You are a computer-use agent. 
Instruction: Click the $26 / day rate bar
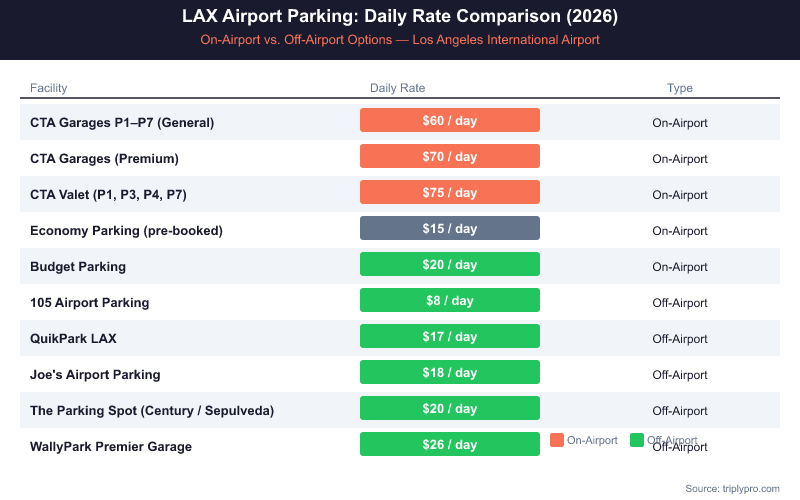[449, 444]
